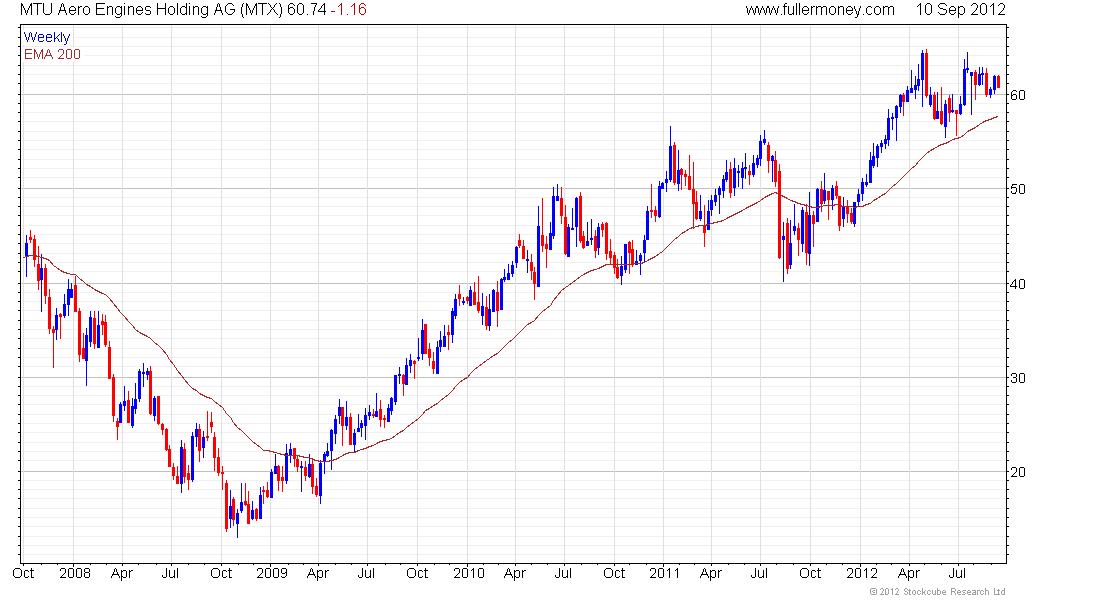The image size is (1100, 600).
Task: Click the first Oct label before 2008
Action: point(23,573)
